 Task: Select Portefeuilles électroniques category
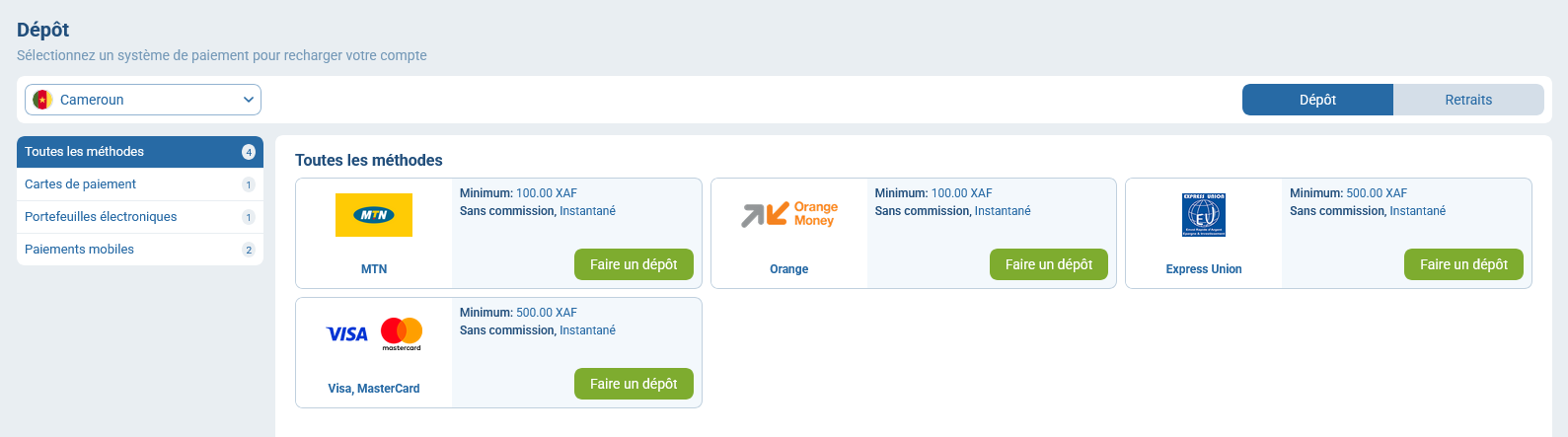pos(140,217)
